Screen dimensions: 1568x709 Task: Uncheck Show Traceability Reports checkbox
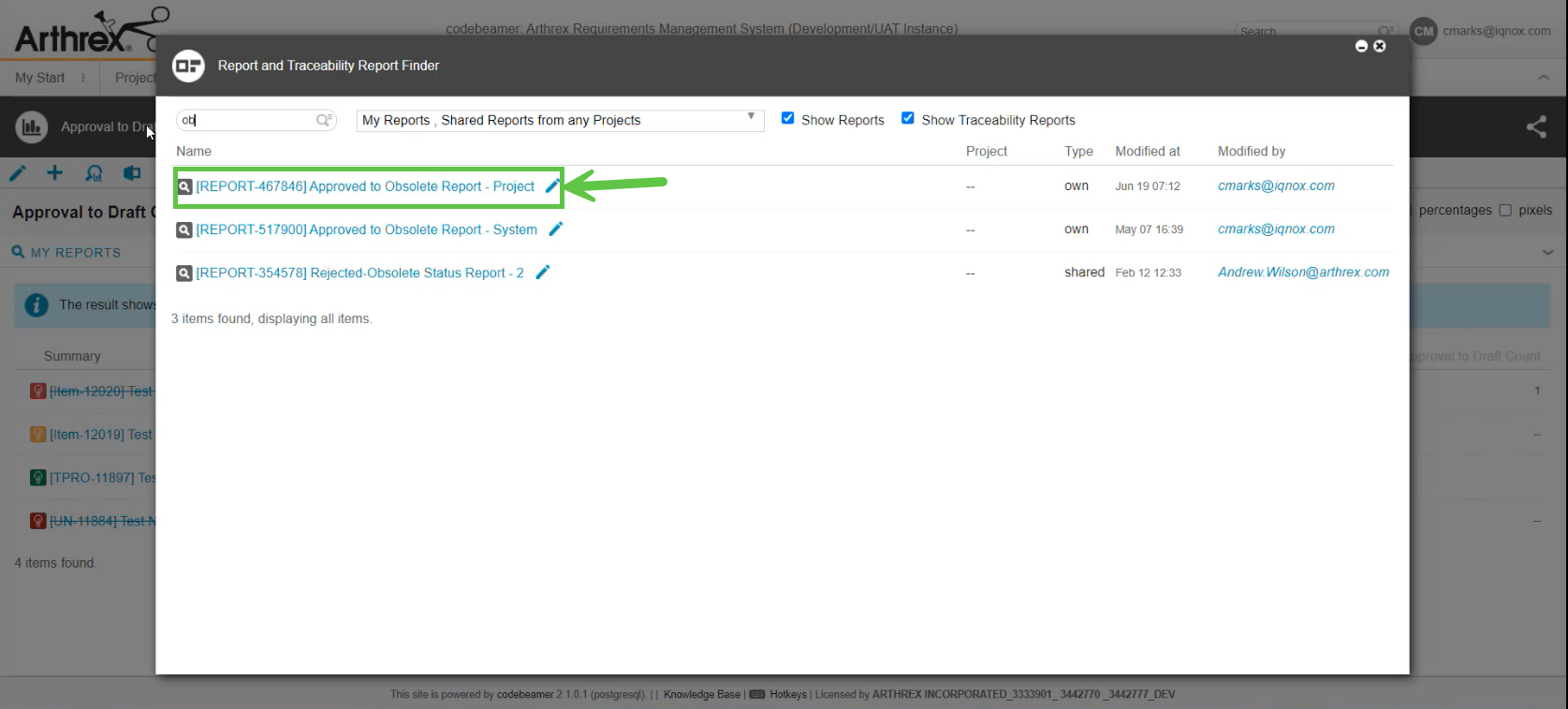click(x=907, y=118)
